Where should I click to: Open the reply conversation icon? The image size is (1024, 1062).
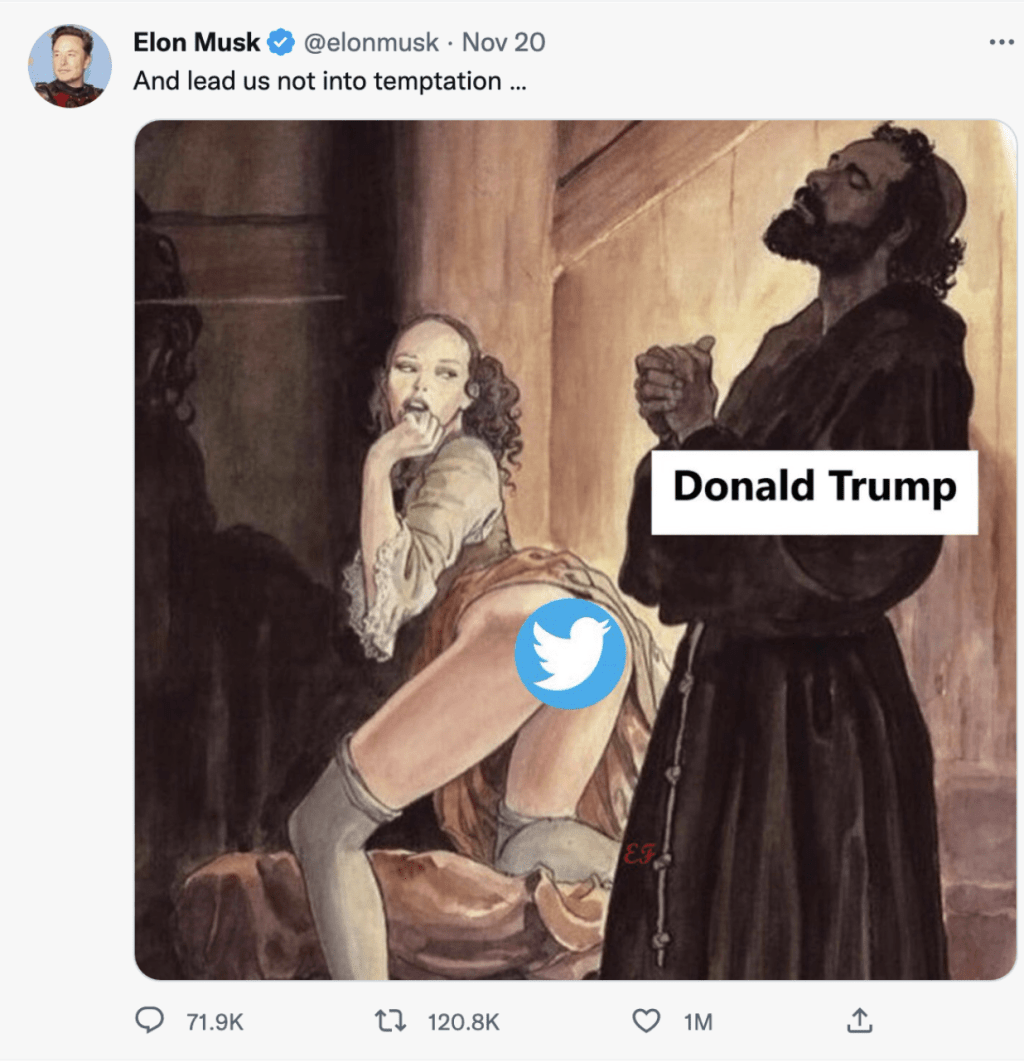click(x=148, y=1022)
